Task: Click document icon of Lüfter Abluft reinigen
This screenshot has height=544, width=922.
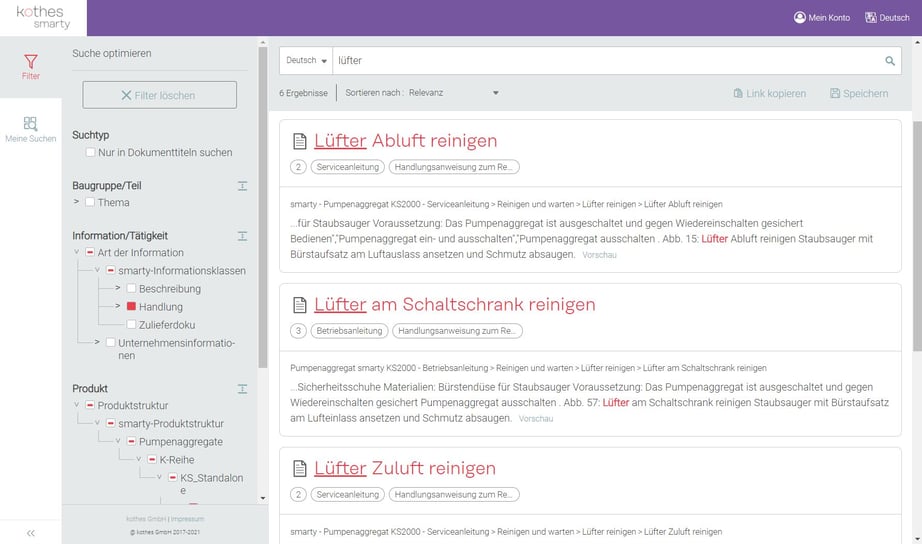Action: pos(300,141)
